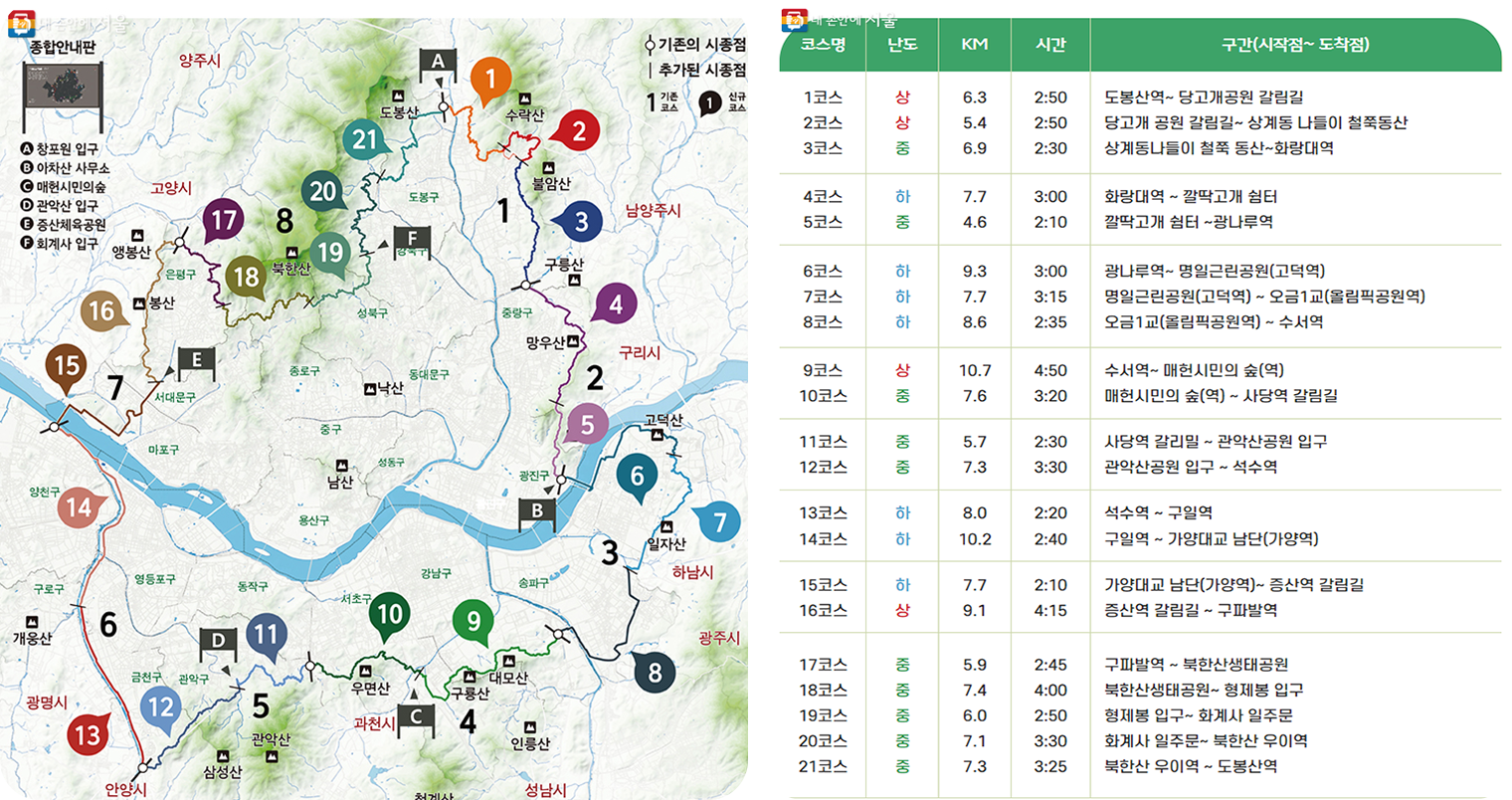Click the slate blue course 11 pin
Viewport: 1512px width, 800px height.
pos(266,636)
